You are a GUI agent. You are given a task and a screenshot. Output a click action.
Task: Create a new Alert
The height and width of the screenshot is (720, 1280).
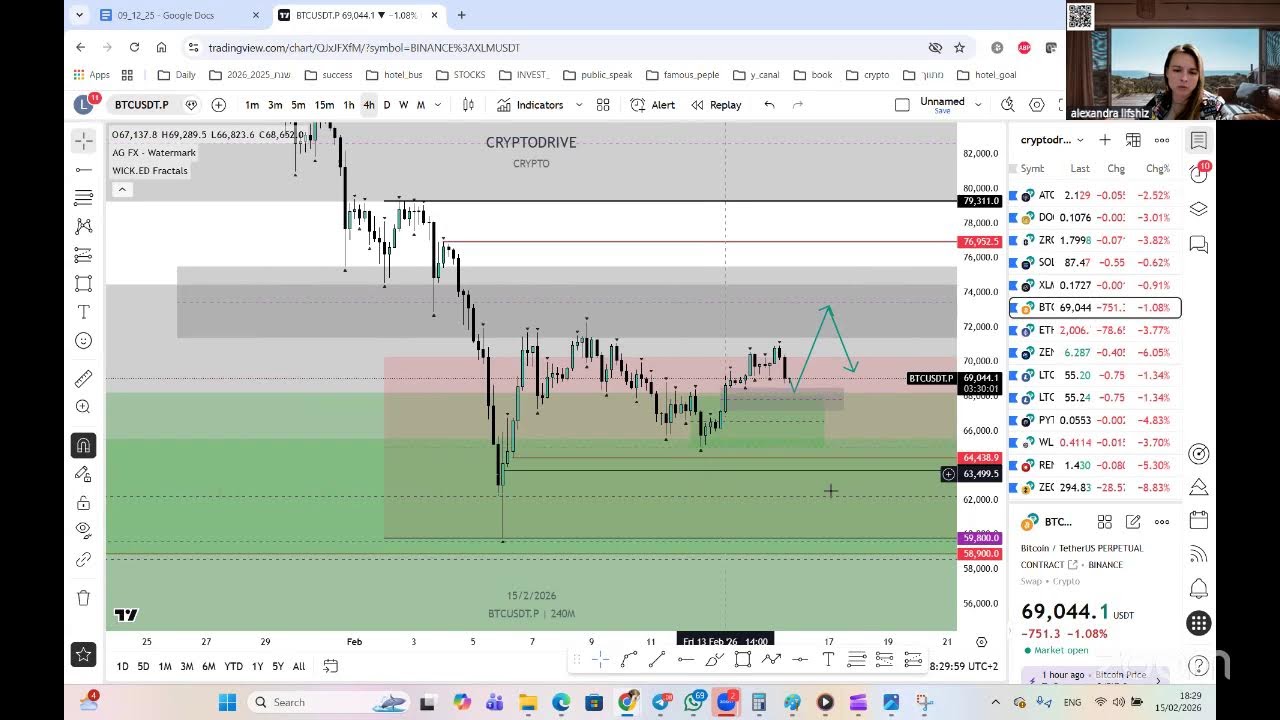coord(653,105)
